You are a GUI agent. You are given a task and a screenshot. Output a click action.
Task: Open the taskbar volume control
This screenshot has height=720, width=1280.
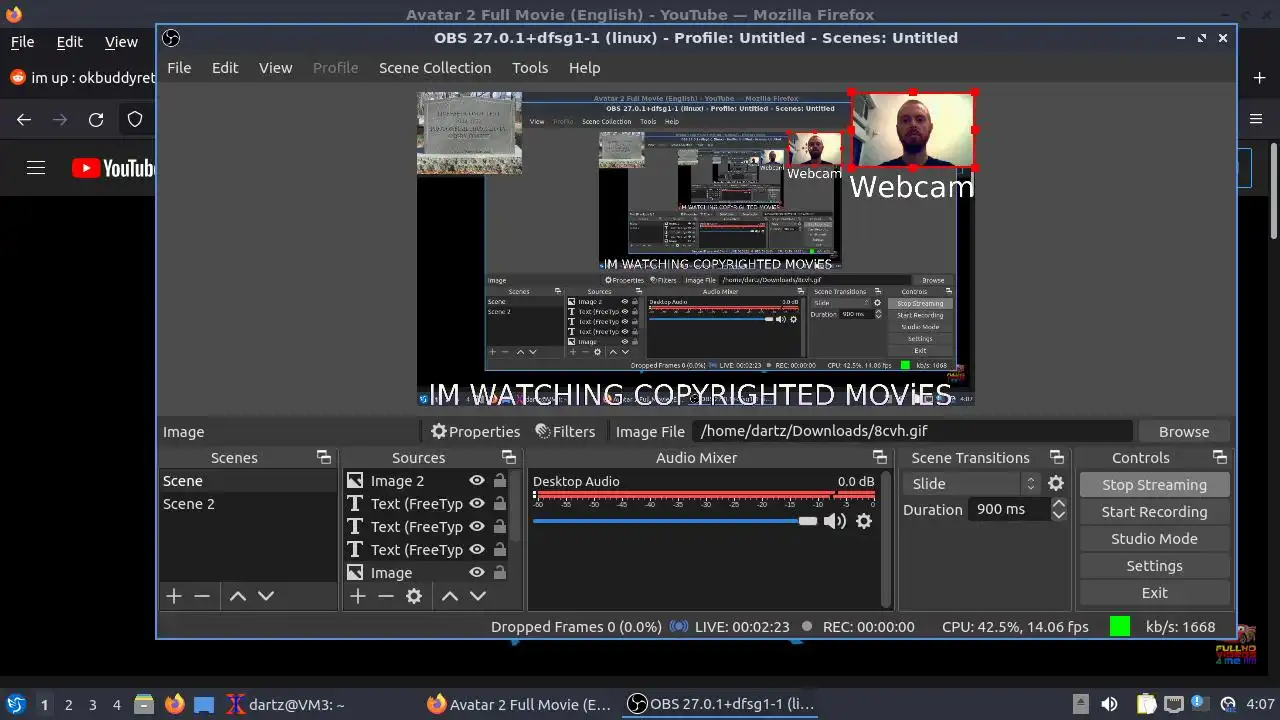click(1109, 704)
